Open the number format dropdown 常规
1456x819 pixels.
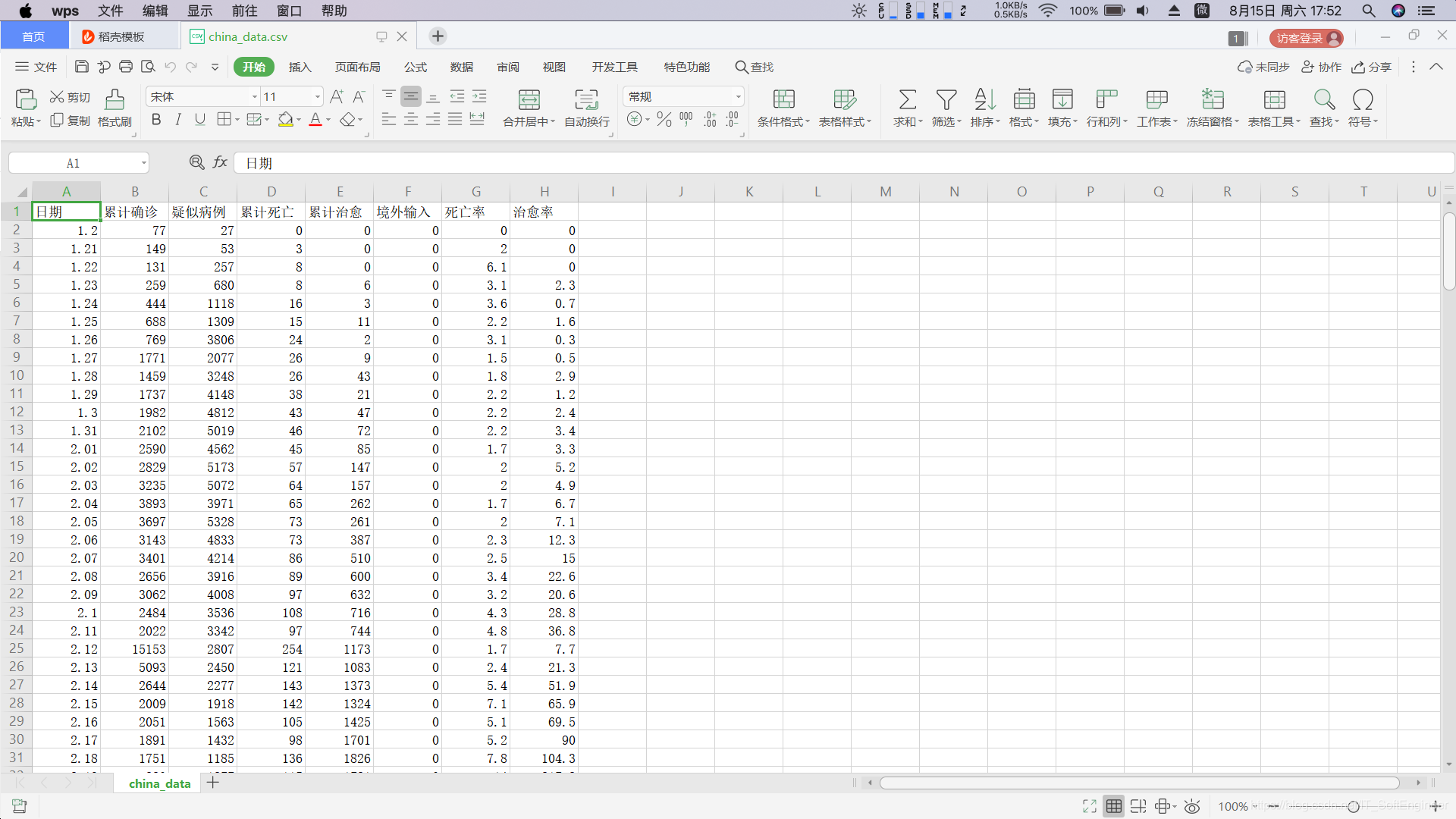pos(738,97)
